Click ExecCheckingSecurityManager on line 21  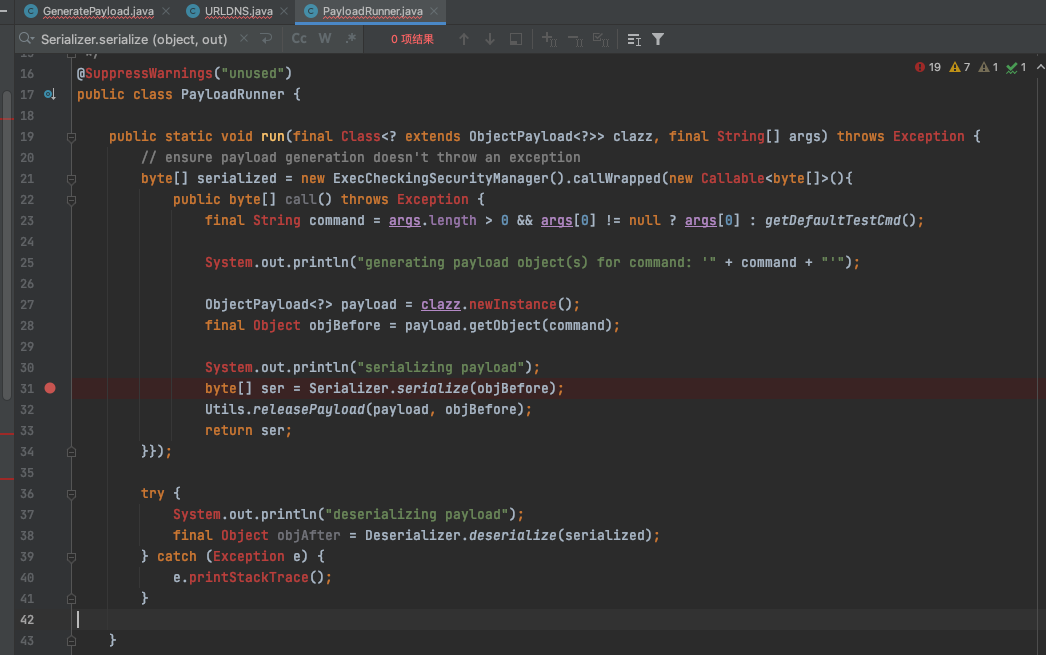tap(441, 179)
